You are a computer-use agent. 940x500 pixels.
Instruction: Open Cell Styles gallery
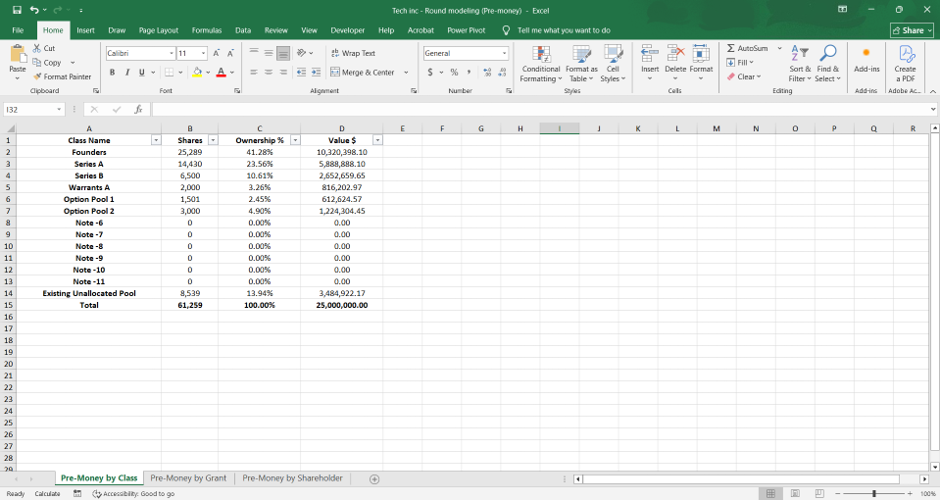coord(613,64)
